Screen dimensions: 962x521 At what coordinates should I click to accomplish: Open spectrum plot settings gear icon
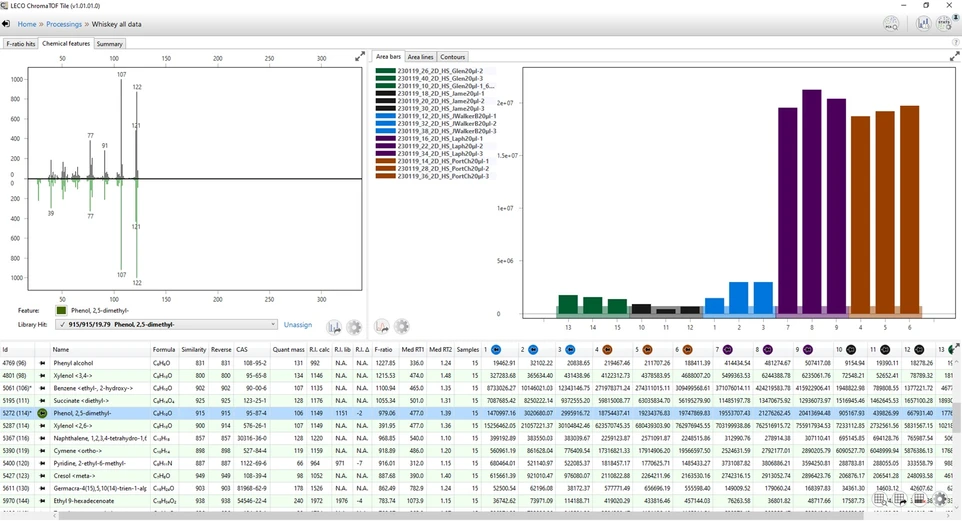tap(355, 327)
